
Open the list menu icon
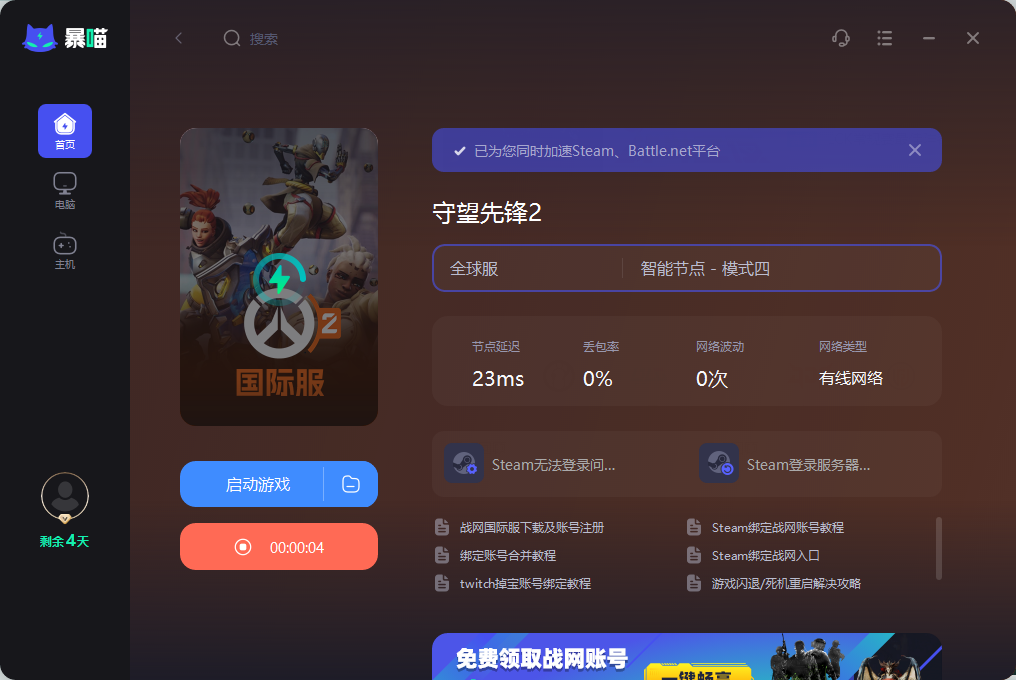[884, 38]
